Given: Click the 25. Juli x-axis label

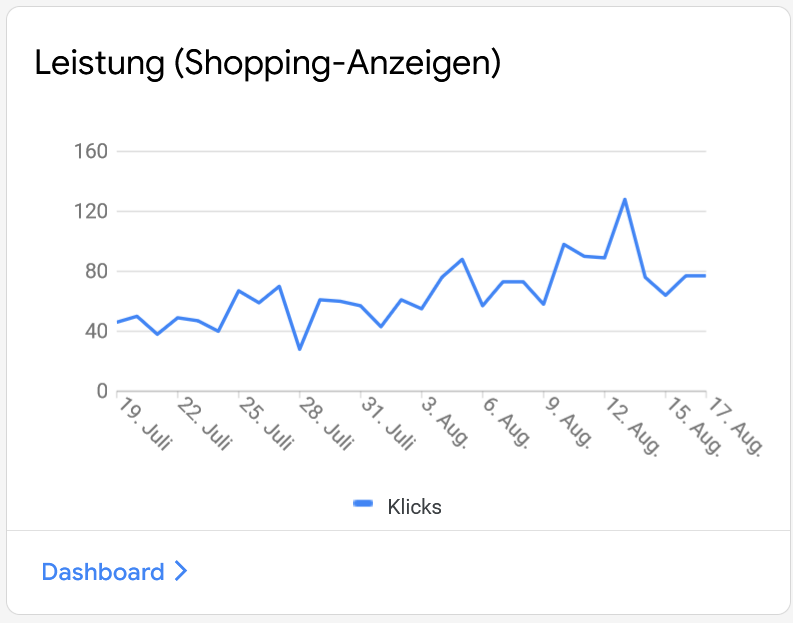Looking at the screenshot, I should coord(266,423).
